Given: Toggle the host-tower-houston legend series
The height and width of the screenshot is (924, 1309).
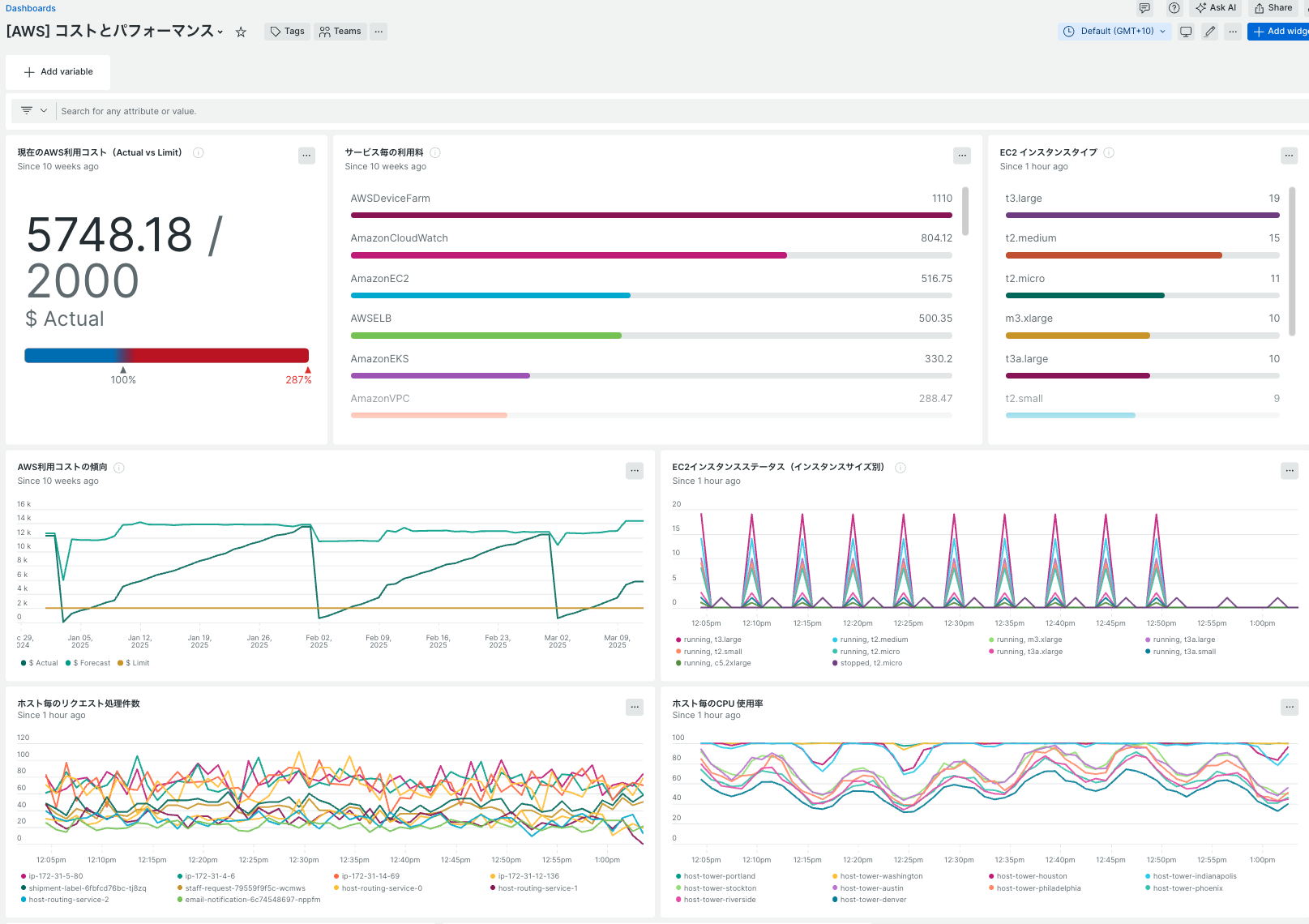Looking at the screenshot, I should click(x=1028, y=876).
